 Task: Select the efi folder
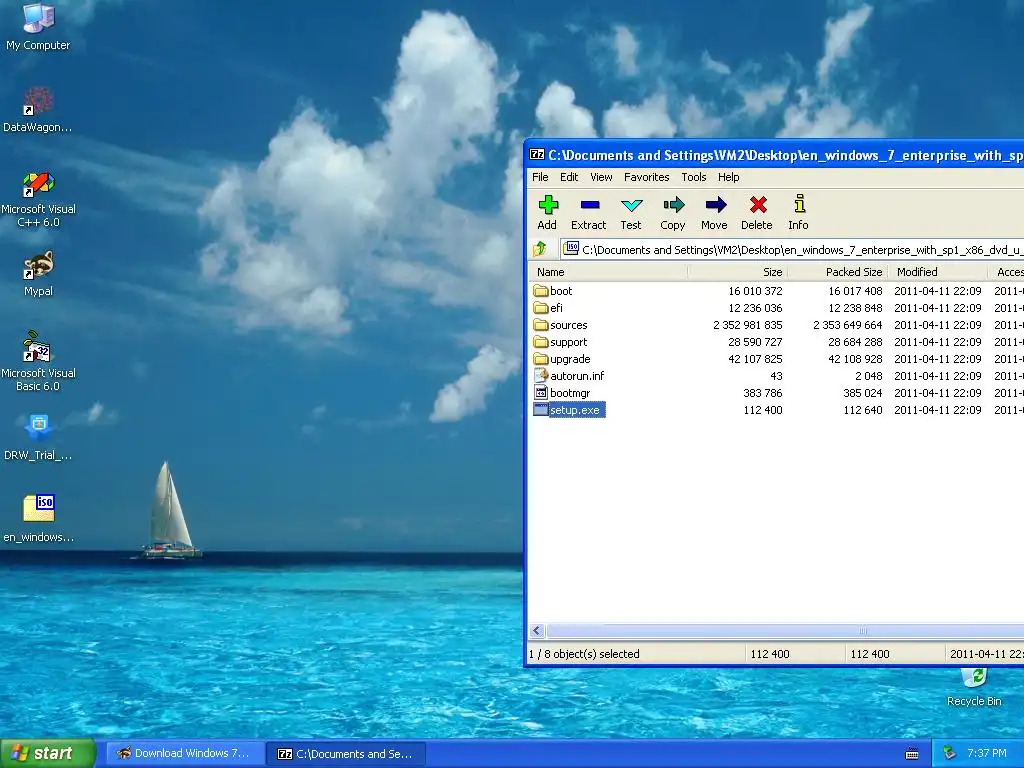tap(548, 308)
